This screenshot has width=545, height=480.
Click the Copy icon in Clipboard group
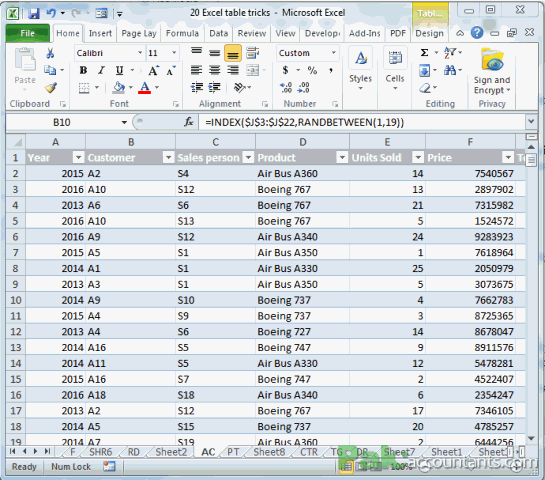pos(50,70)
